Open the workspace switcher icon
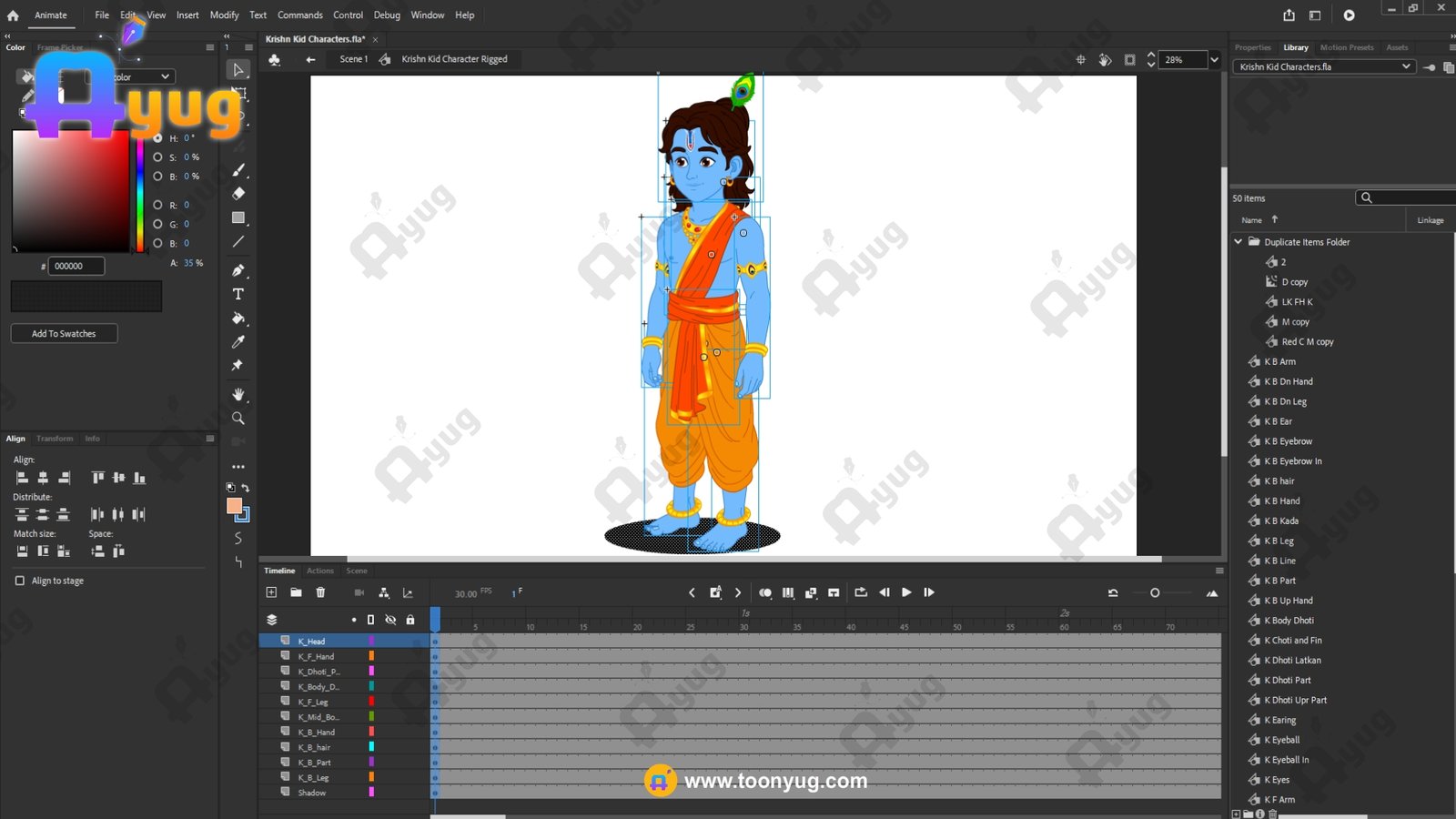 (1315, 15)
